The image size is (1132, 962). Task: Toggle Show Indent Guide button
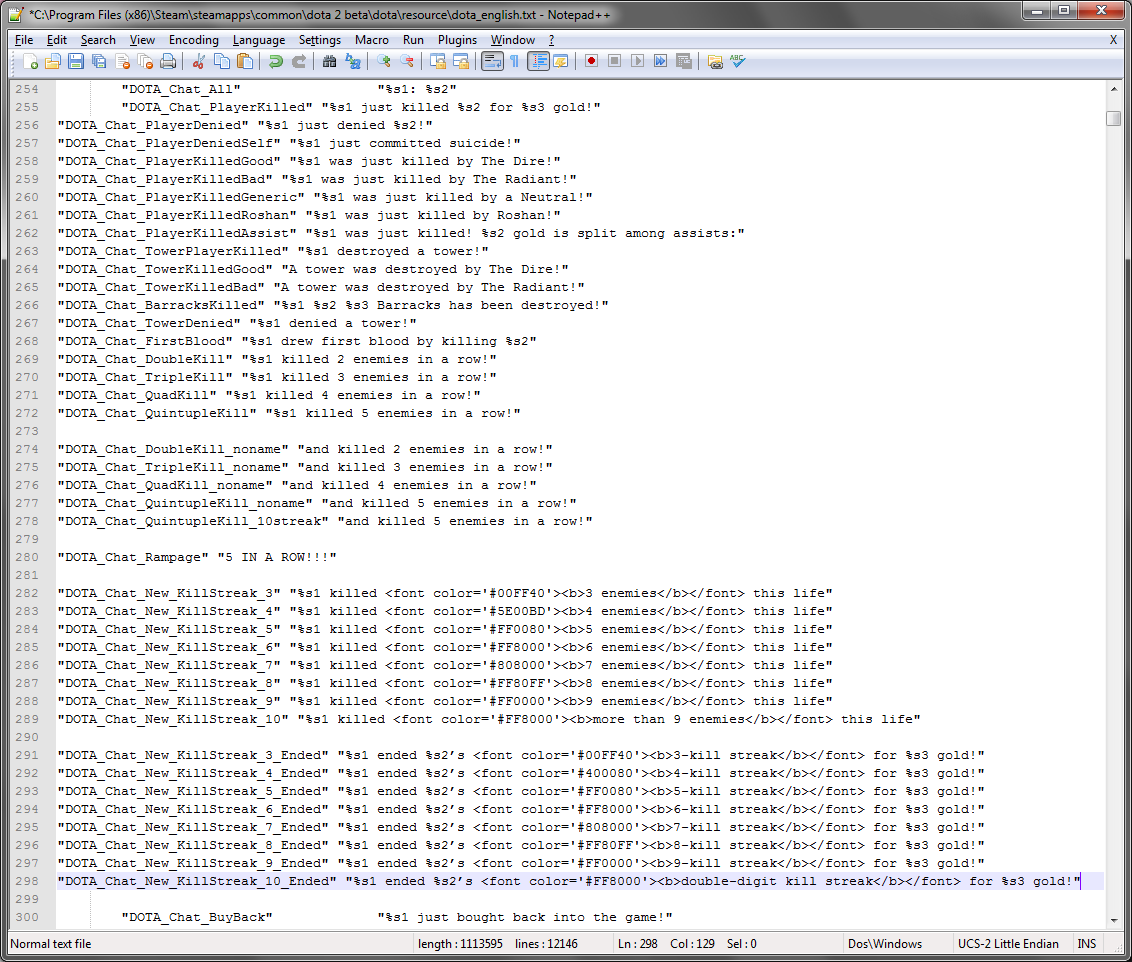pyautogui.click(x=538, y=62)
